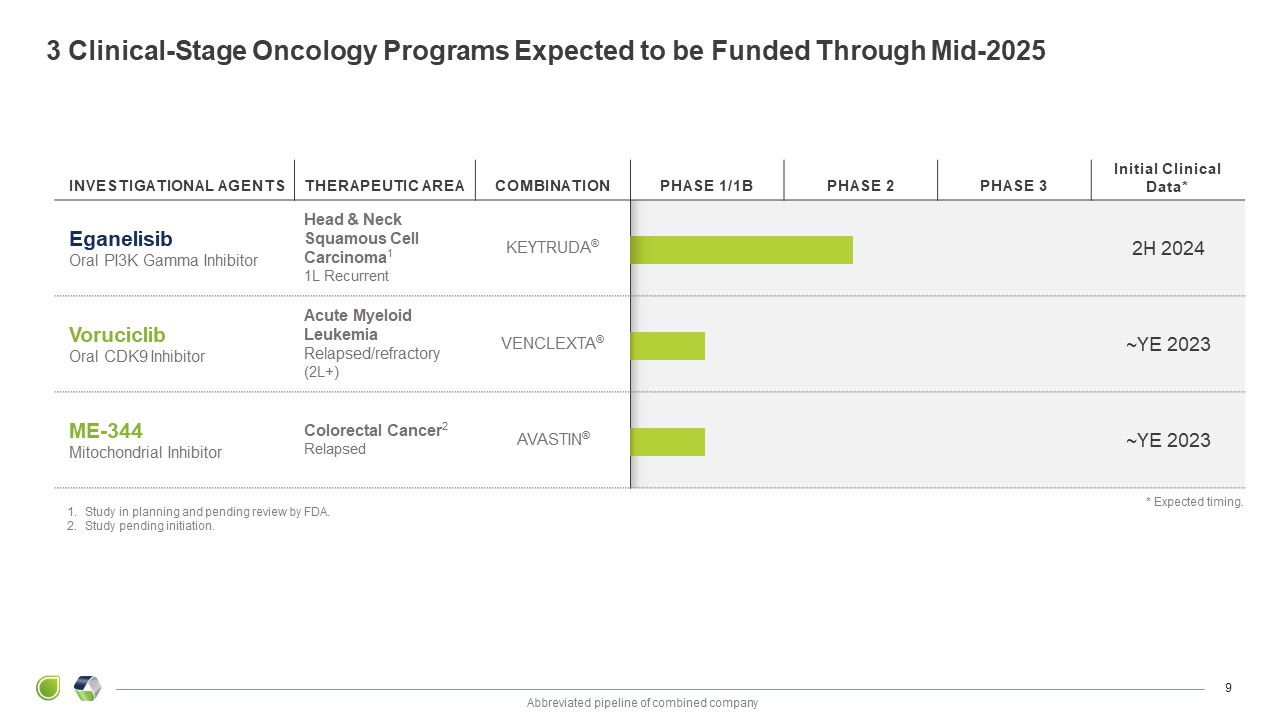This screenshot has height=720, width=1280.
Task: Click the Initial Clinical Data header
Action: (1167, 177)
